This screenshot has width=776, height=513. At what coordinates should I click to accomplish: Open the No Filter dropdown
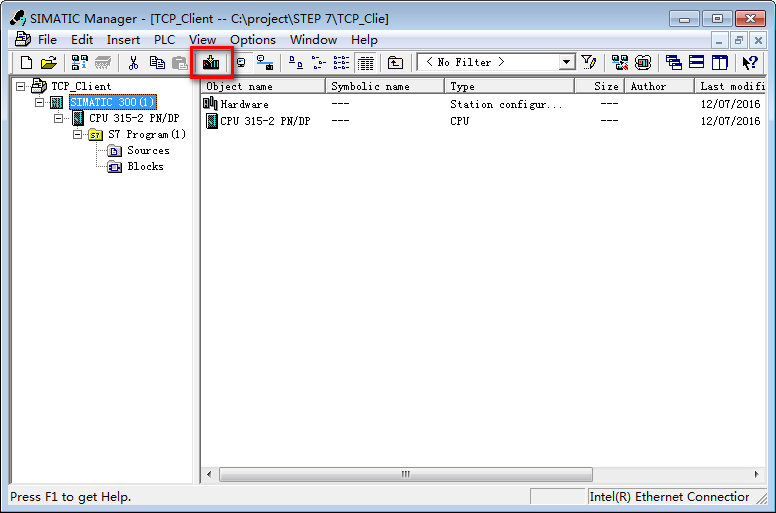point(566,62)
